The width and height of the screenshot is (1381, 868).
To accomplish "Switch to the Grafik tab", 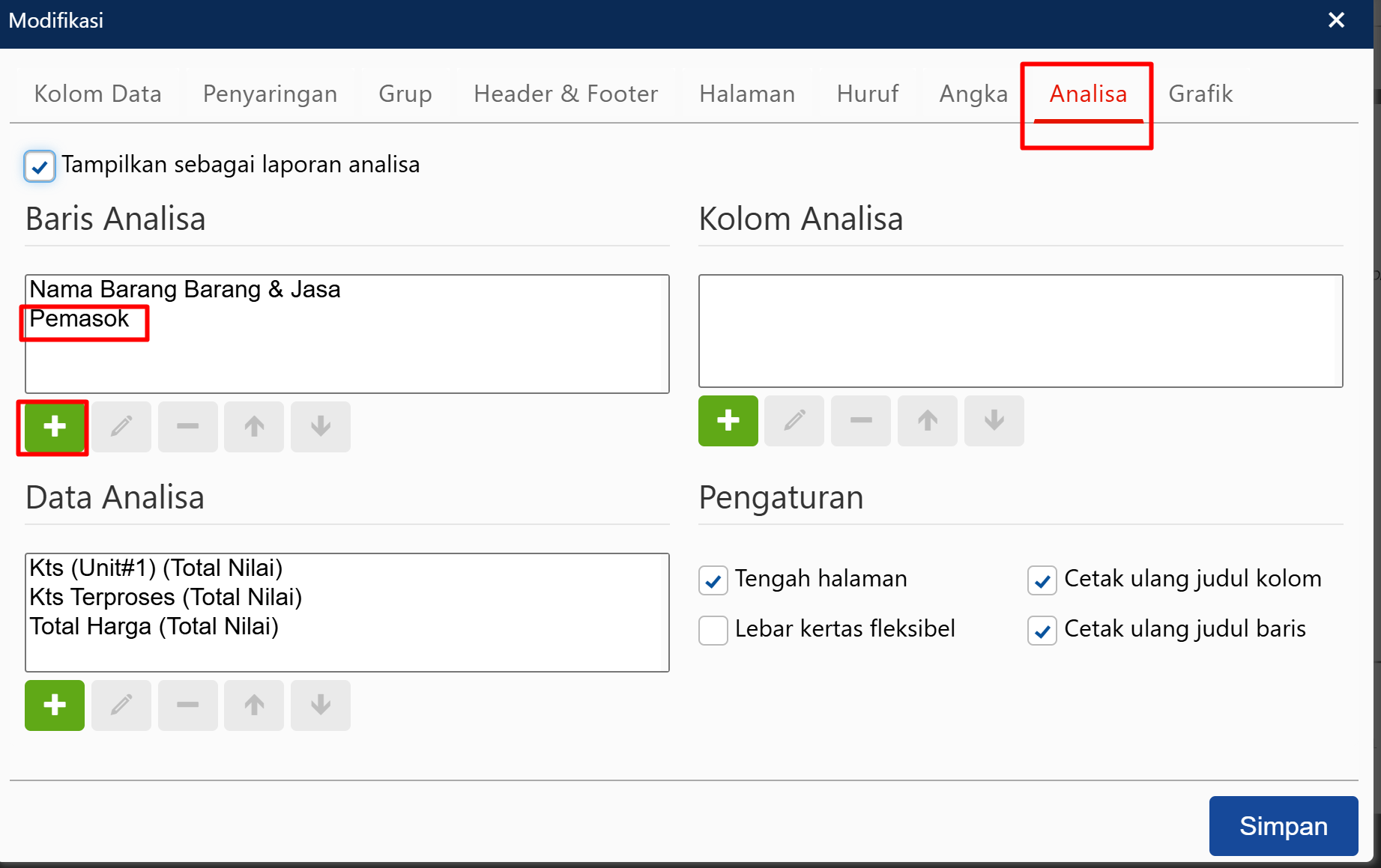I will coord(1200,94).
